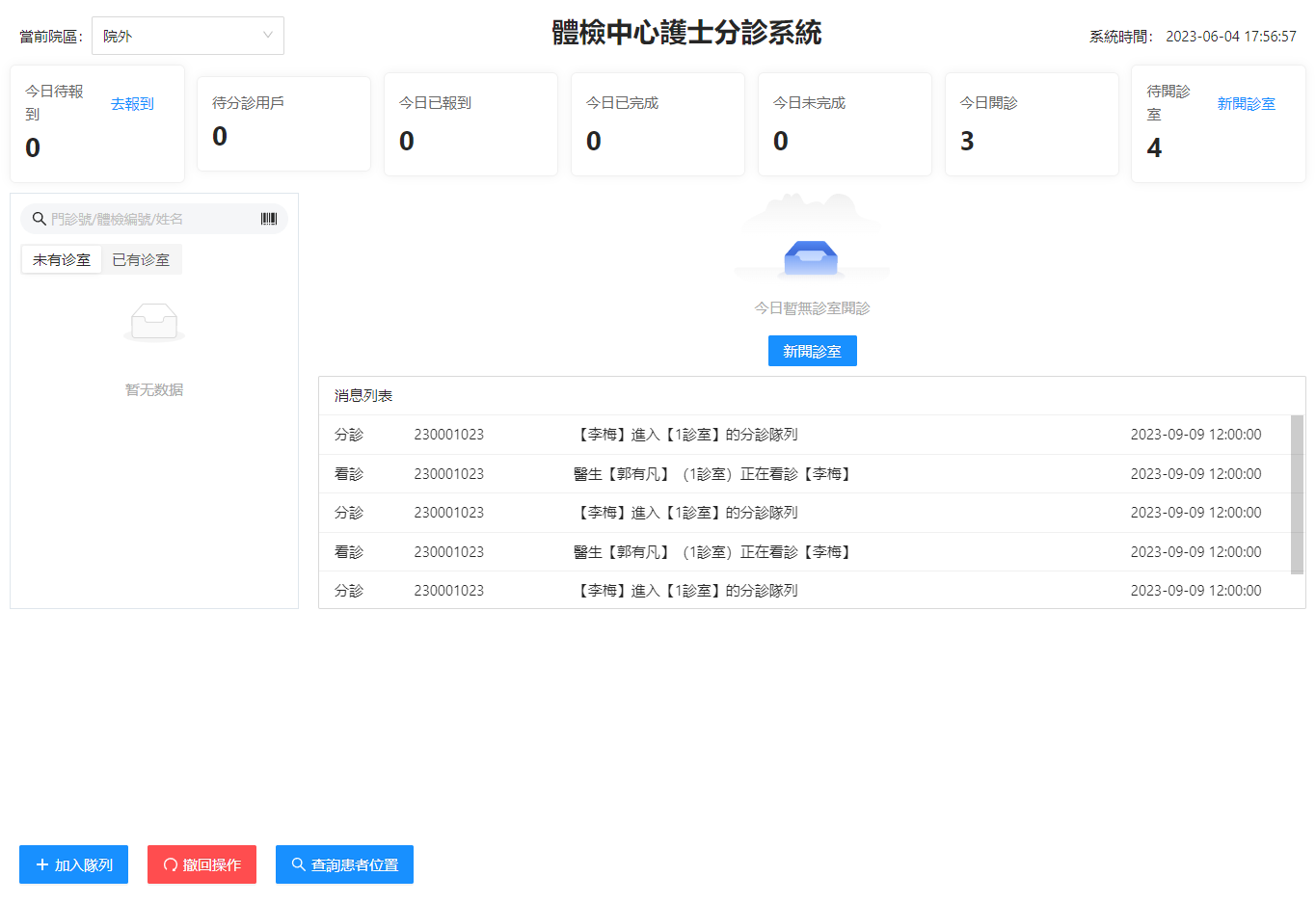The image size is (1316, 903).
Task: Click the blue inbox icon above 今日暫無診室開診
Action: pyautogui.click(x=811, y=257)
